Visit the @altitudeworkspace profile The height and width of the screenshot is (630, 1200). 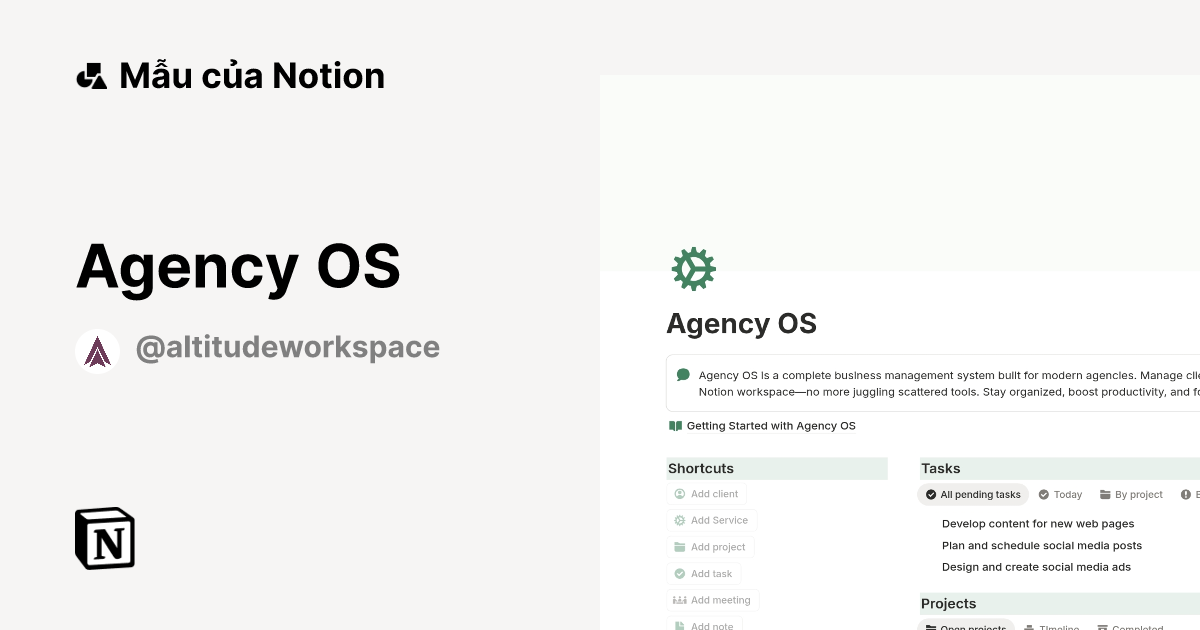[x=288, y=347]
